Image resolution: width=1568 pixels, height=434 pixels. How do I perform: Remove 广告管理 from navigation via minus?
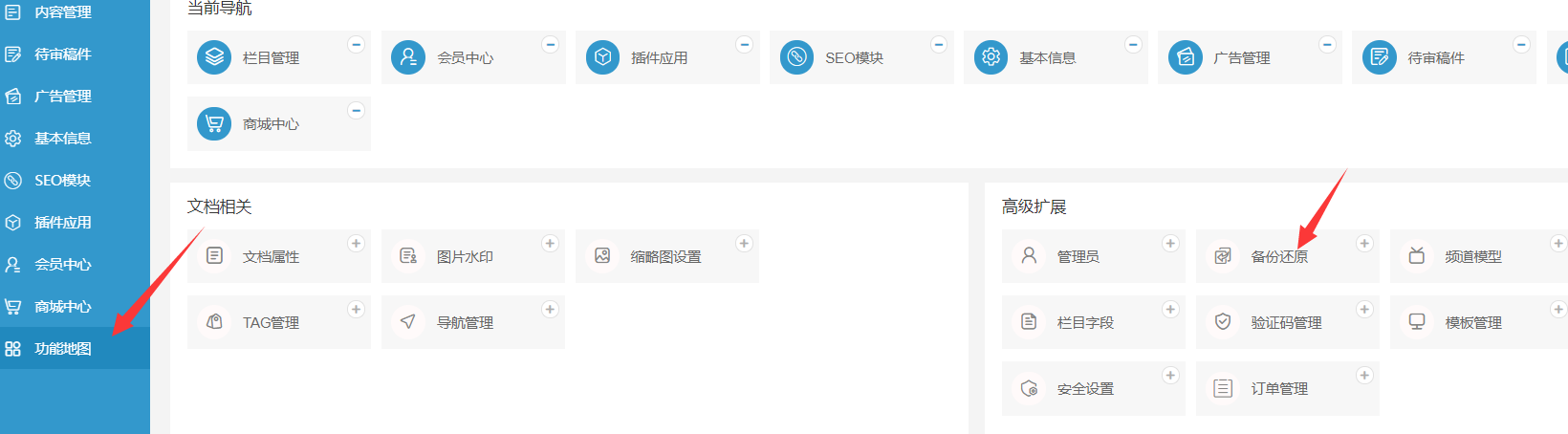click(1327, 45)
